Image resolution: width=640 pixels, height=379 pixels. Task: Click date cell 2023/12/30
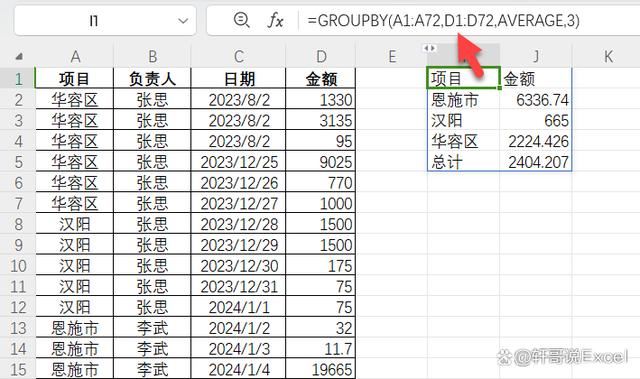tap(238, 266)
